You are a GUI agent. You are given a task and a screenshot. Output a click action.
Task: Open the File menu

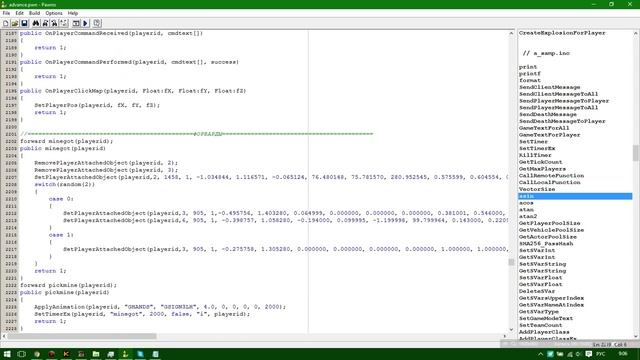[6, 13]
